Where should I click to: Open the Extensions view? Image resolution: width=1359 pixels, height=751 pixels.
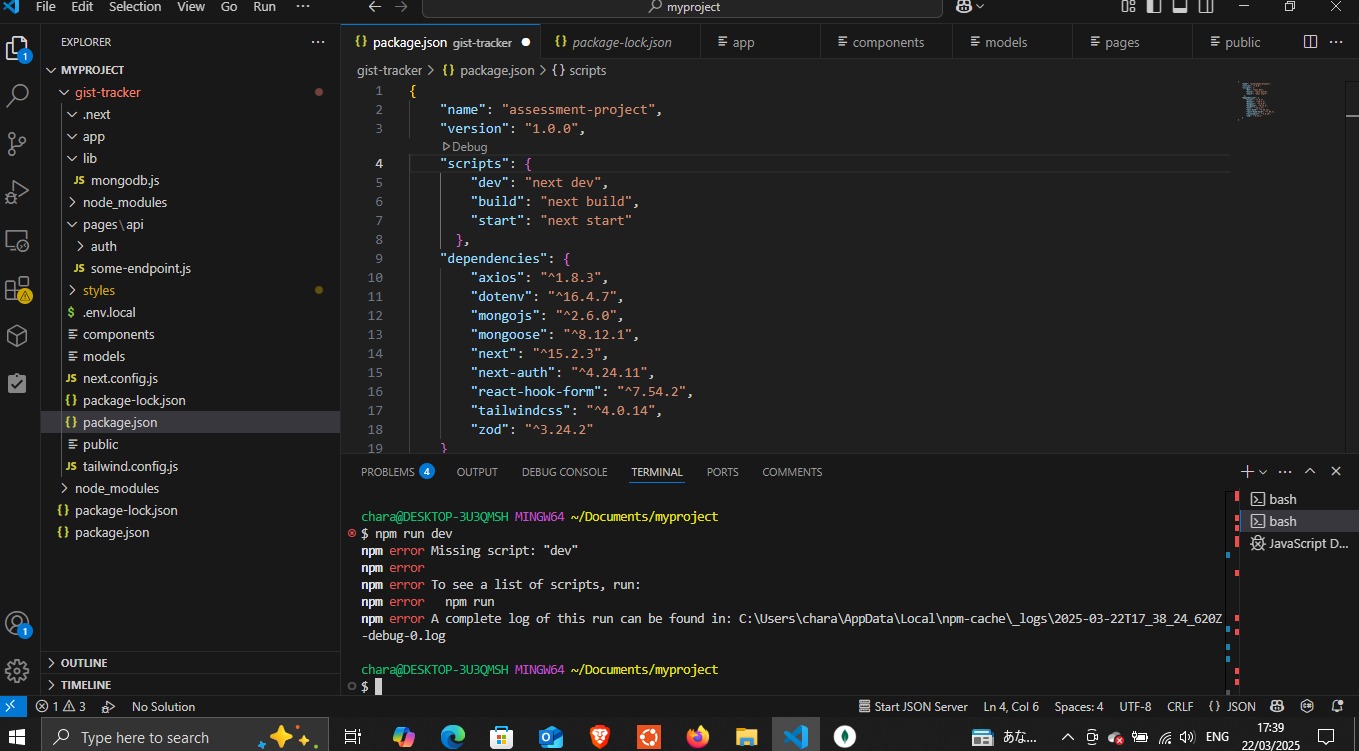click(18, 290)
